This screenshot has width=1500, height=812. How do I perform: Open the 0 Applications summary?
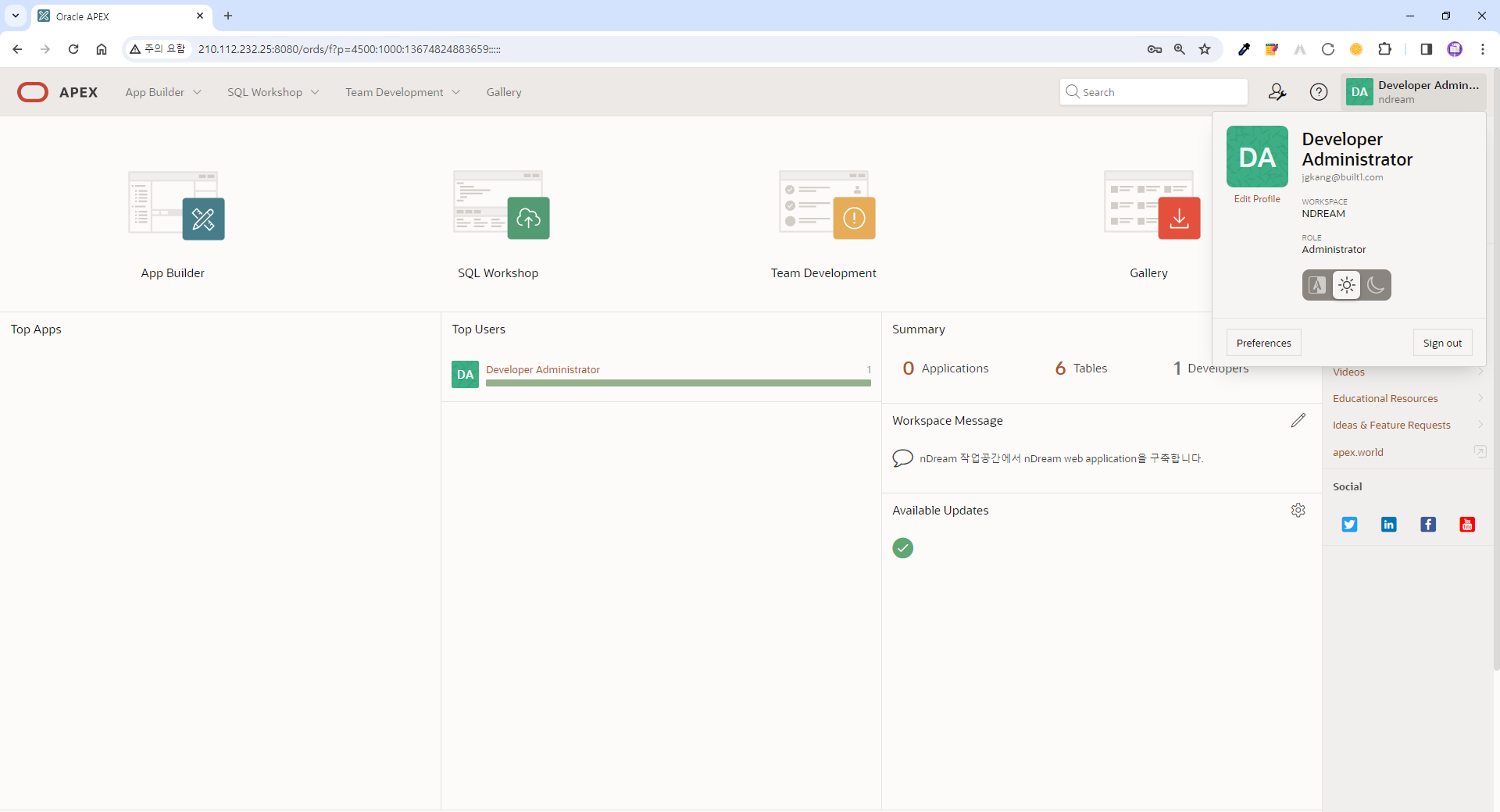[x=945, y=369]
